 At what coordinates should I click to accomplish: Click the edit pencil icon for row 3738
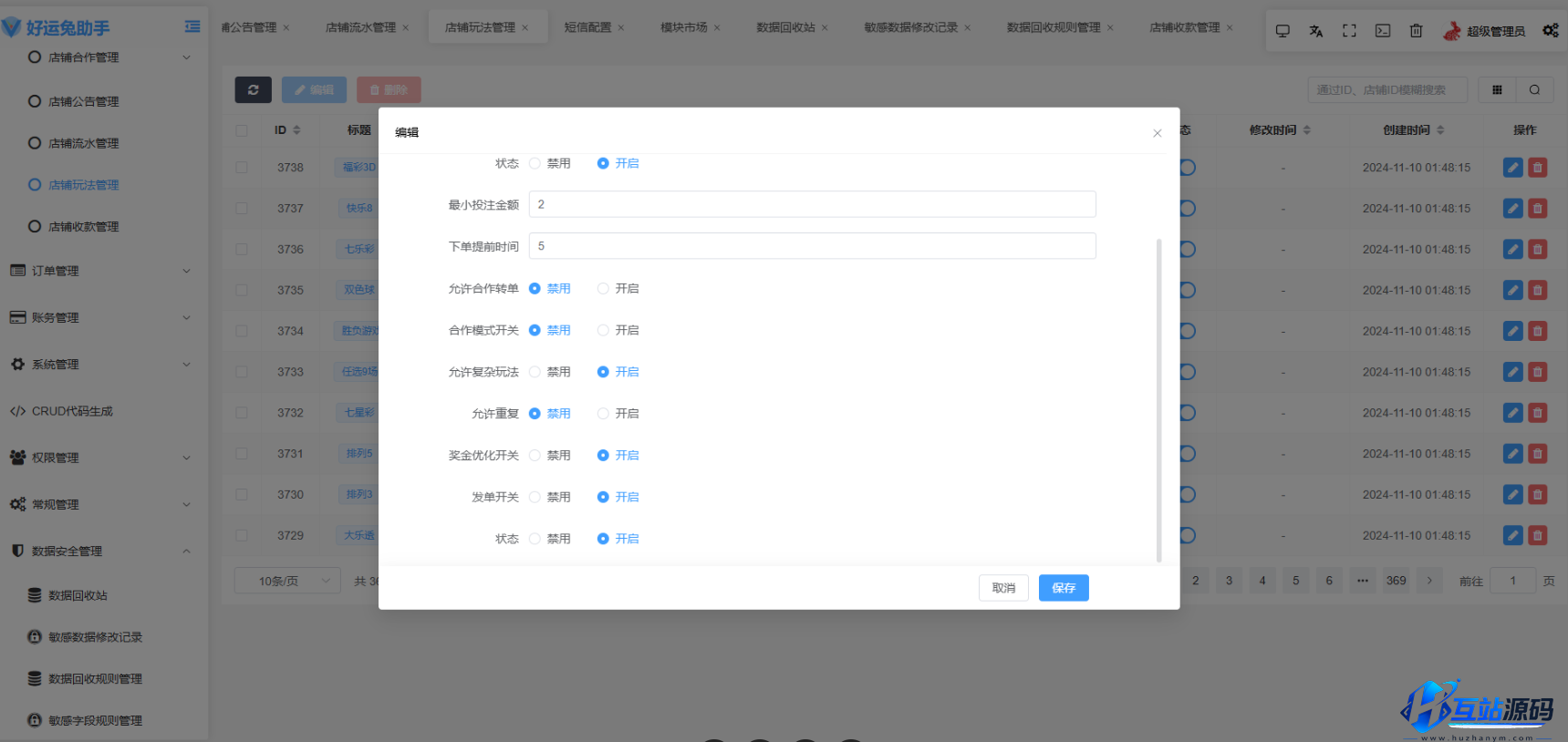coord(1513,168)
